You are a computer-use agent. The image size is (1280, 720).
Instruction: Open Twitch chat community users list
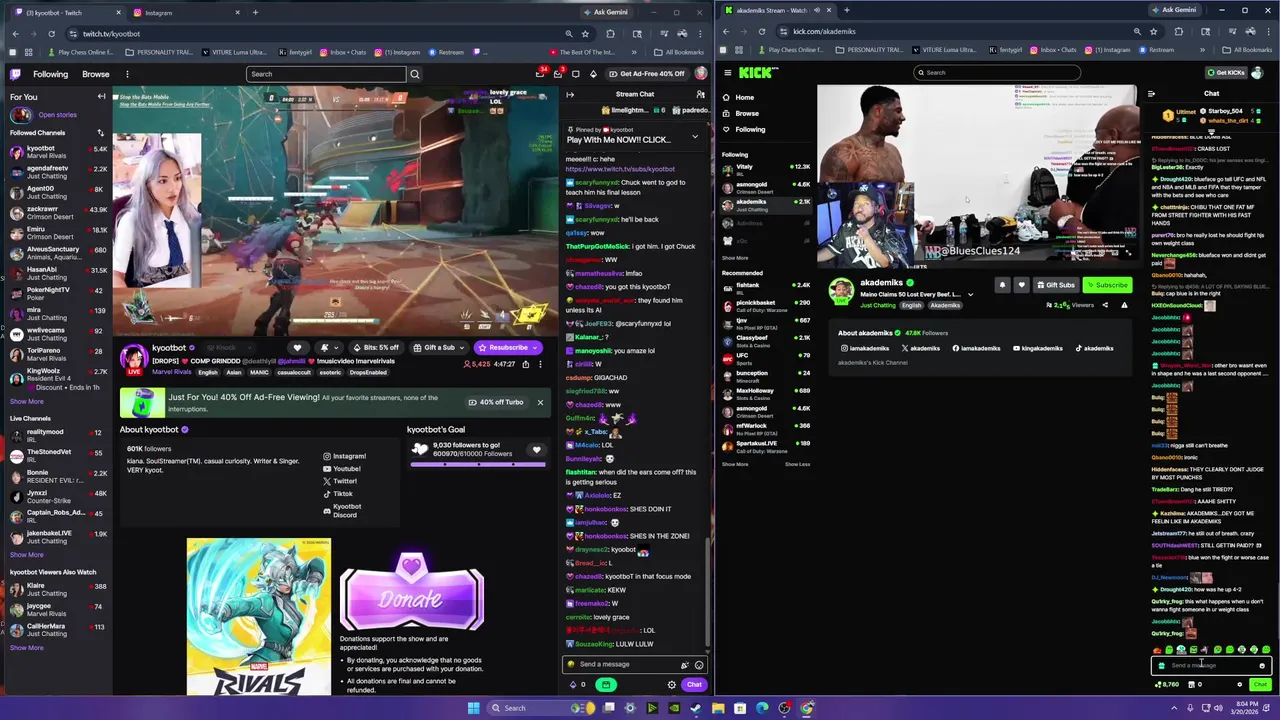tap(700, 94)
